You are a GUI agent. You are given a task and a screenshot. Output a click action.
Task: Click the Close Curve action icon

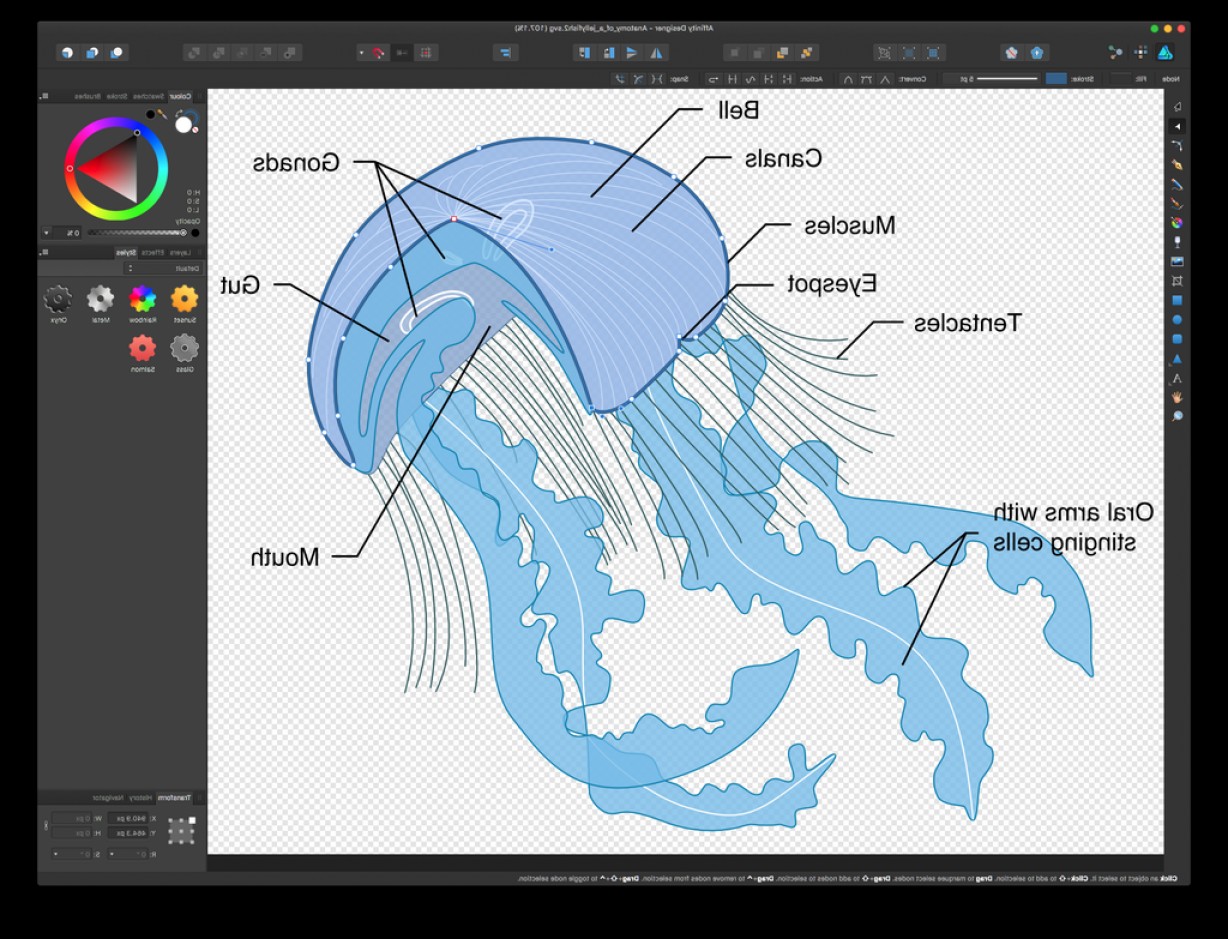pyautogui.click(x=769, y=78)
